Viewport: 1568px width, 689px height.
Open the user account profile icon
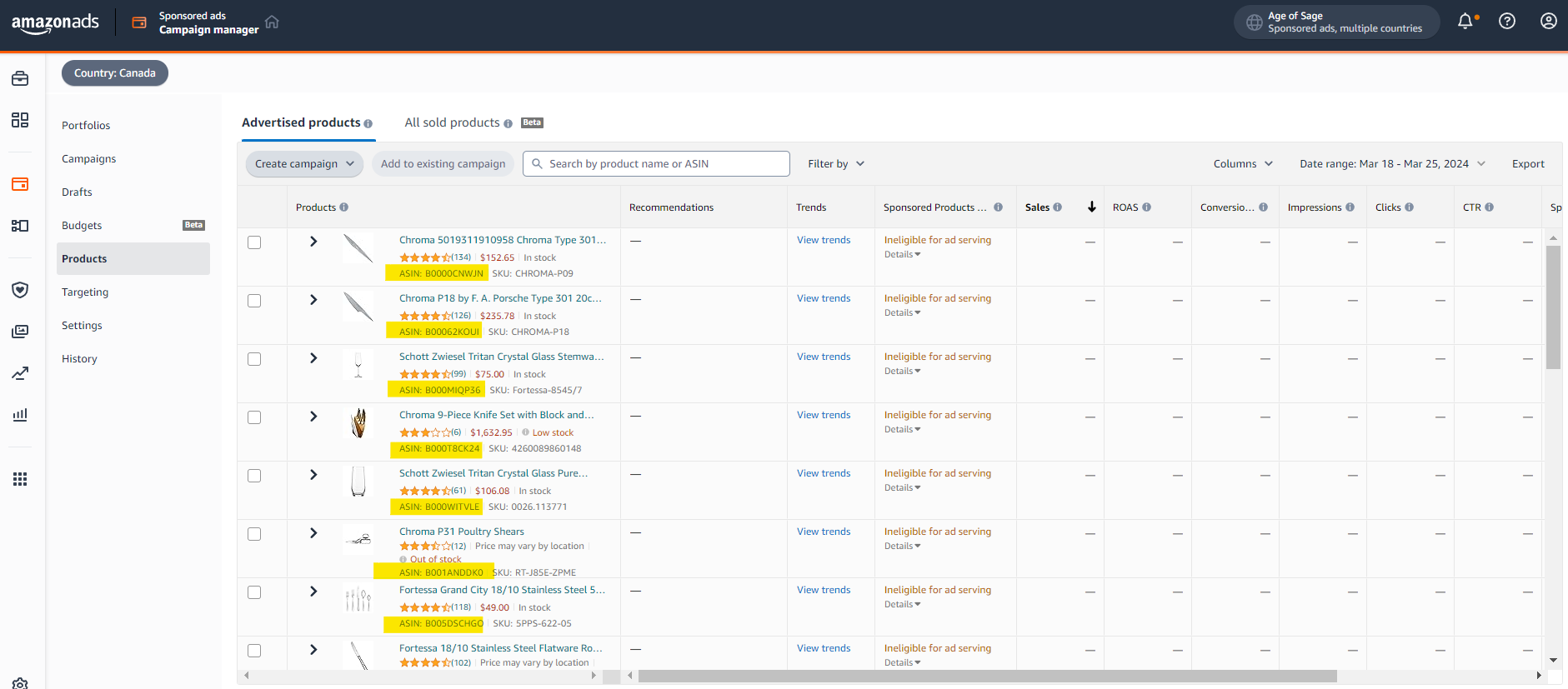(x=1549, y=22)
